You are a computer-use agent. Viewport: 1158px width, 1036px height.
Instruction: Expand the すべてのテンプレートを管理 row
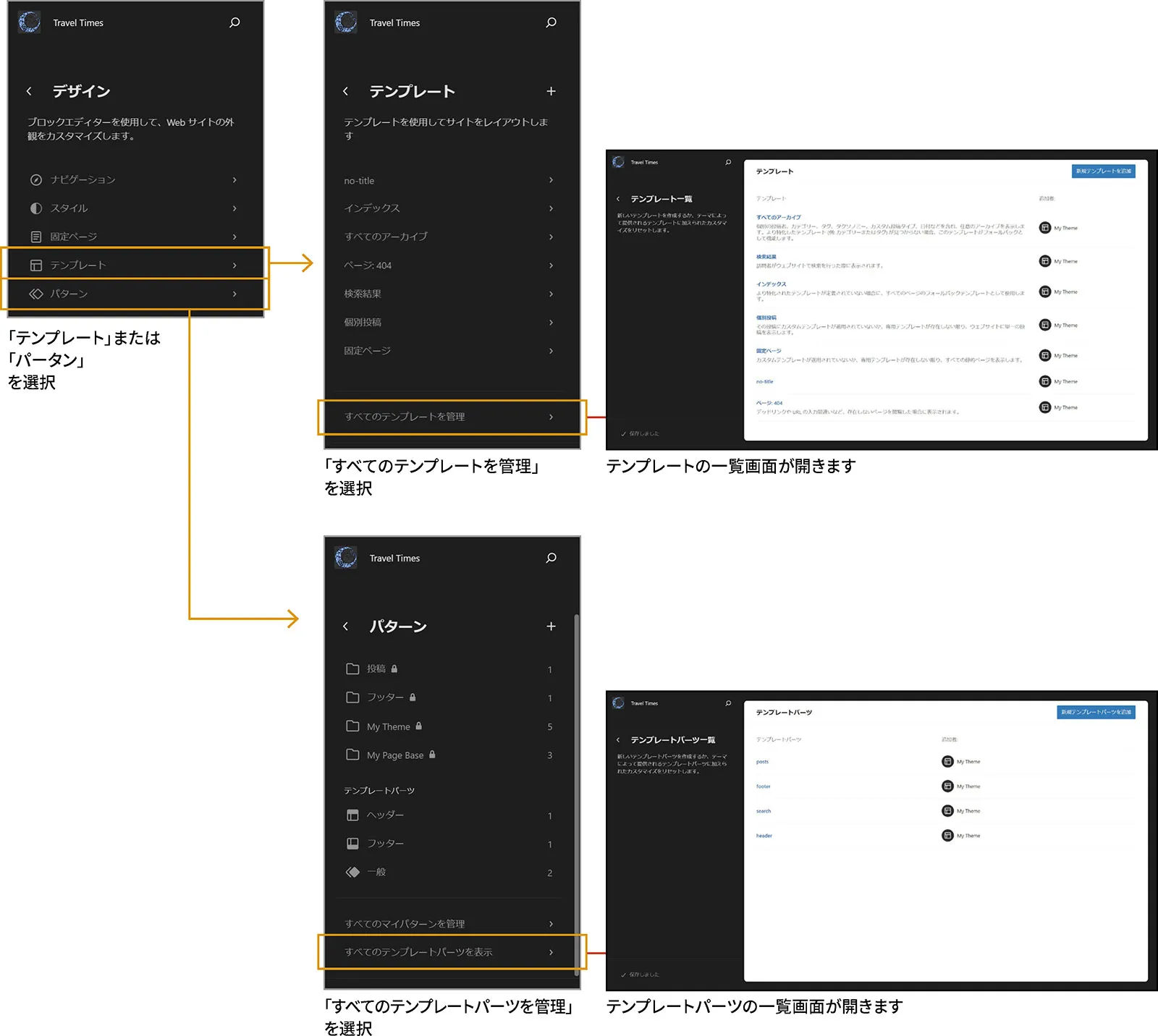[449, 417]
